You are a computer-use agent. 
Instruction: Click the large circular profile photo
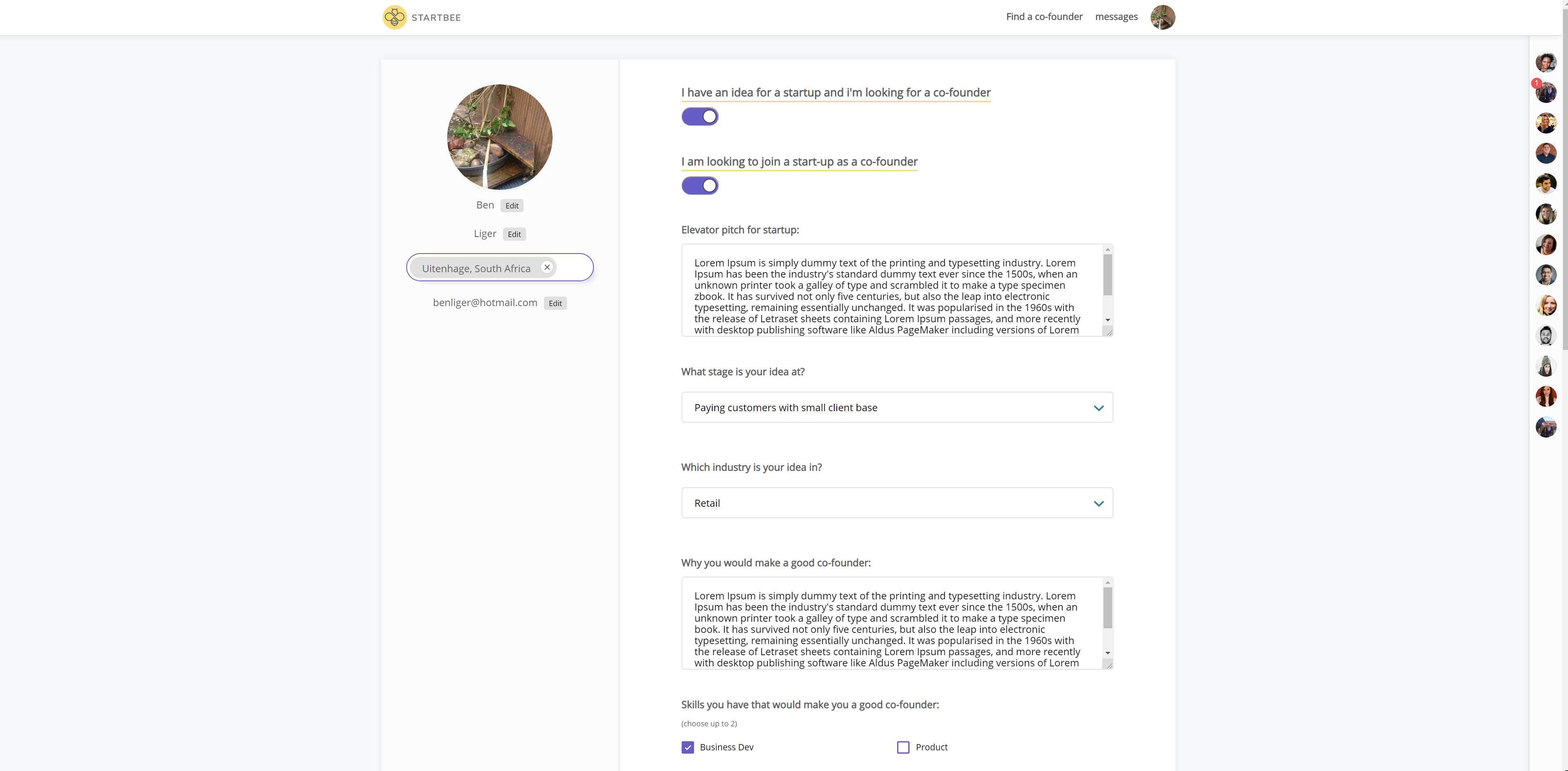pyautogui.click(x=500, y=137)
